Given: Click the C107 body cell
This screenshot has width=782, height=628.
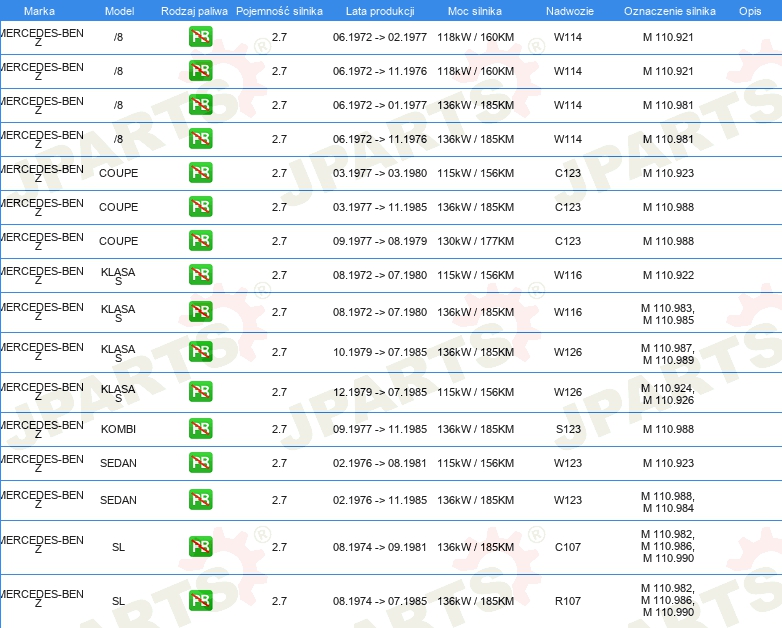Looking at the screenshot, I should pyautogui.click(x=568, y=547).
